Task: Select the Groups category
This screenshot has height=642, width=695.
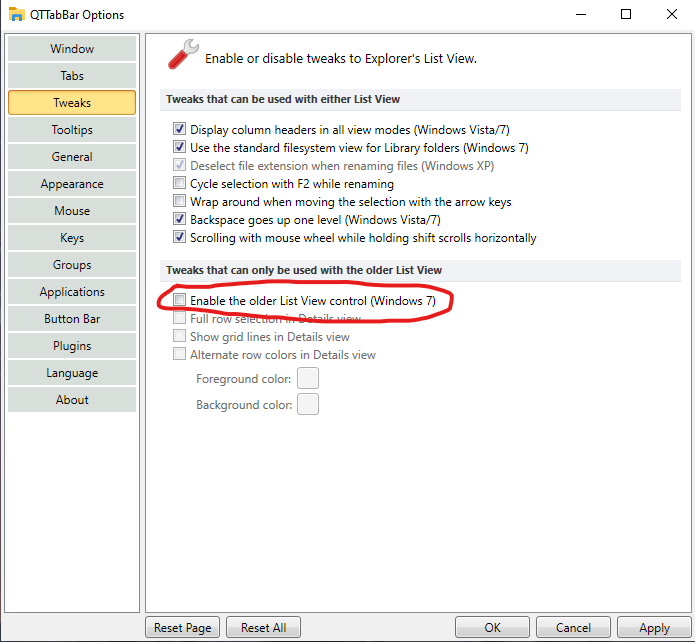Action: (x=72, y=265)
